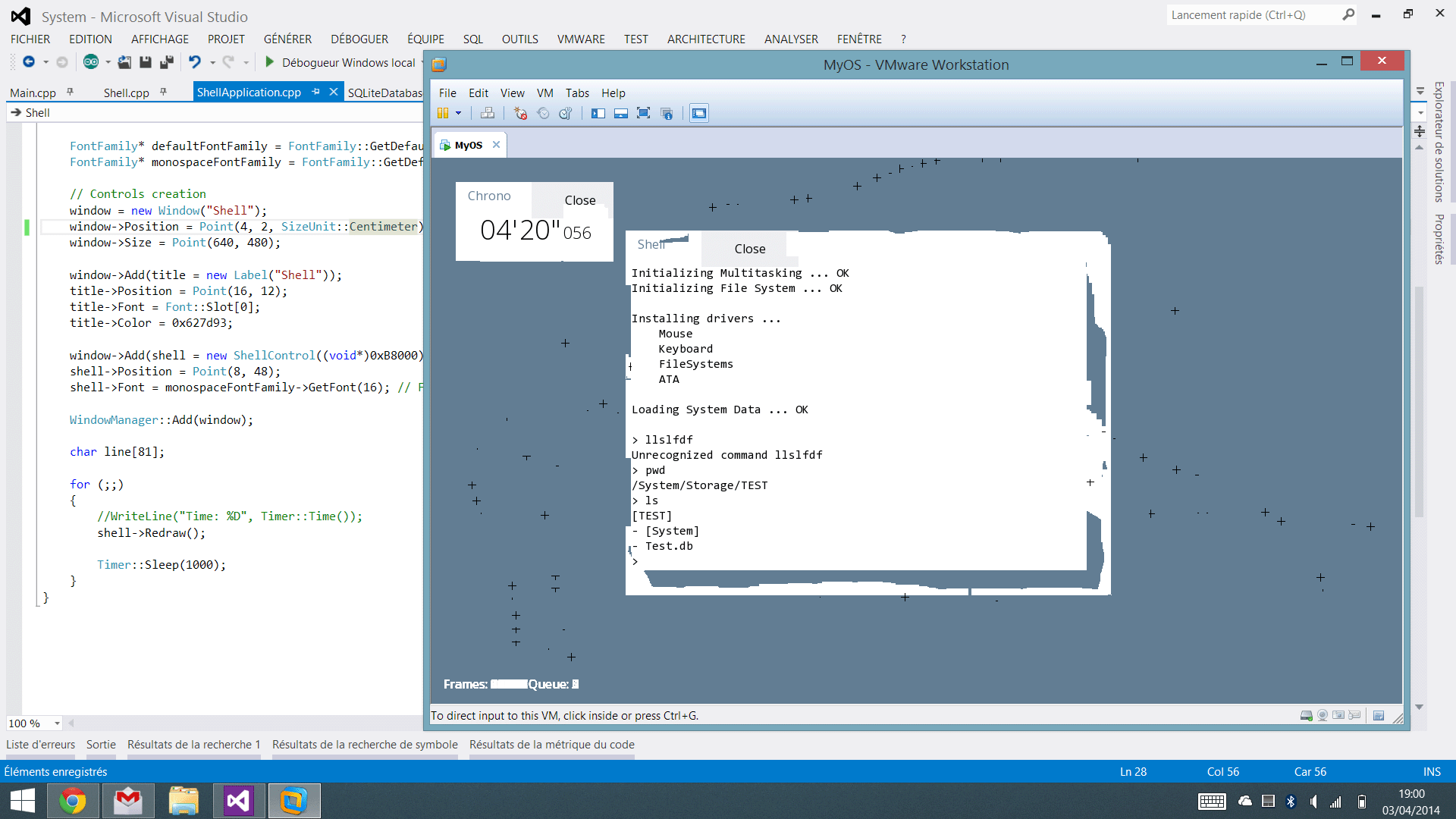1456x819 pixels.
Task: Toggle the VMware thumbnail bar icon
Action: coord(621,113)
